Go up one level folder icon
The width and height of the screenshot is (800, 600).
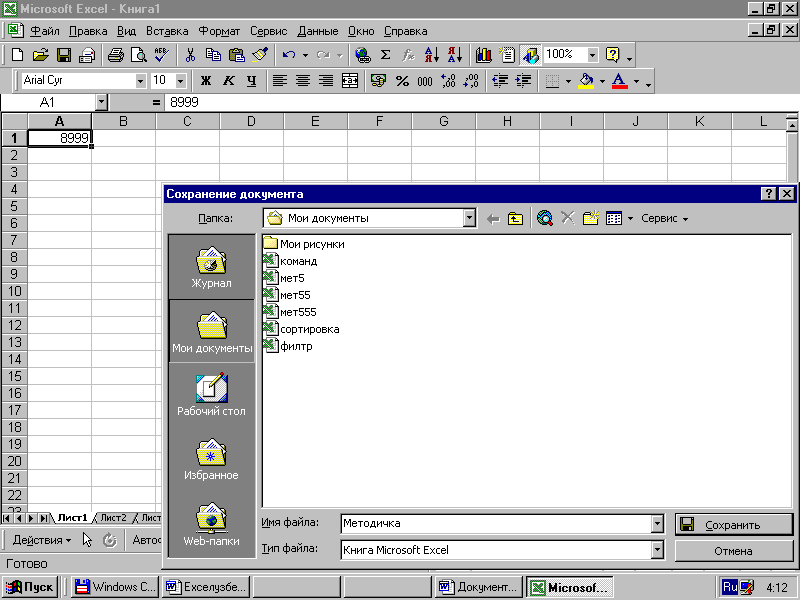click(515, 218)
